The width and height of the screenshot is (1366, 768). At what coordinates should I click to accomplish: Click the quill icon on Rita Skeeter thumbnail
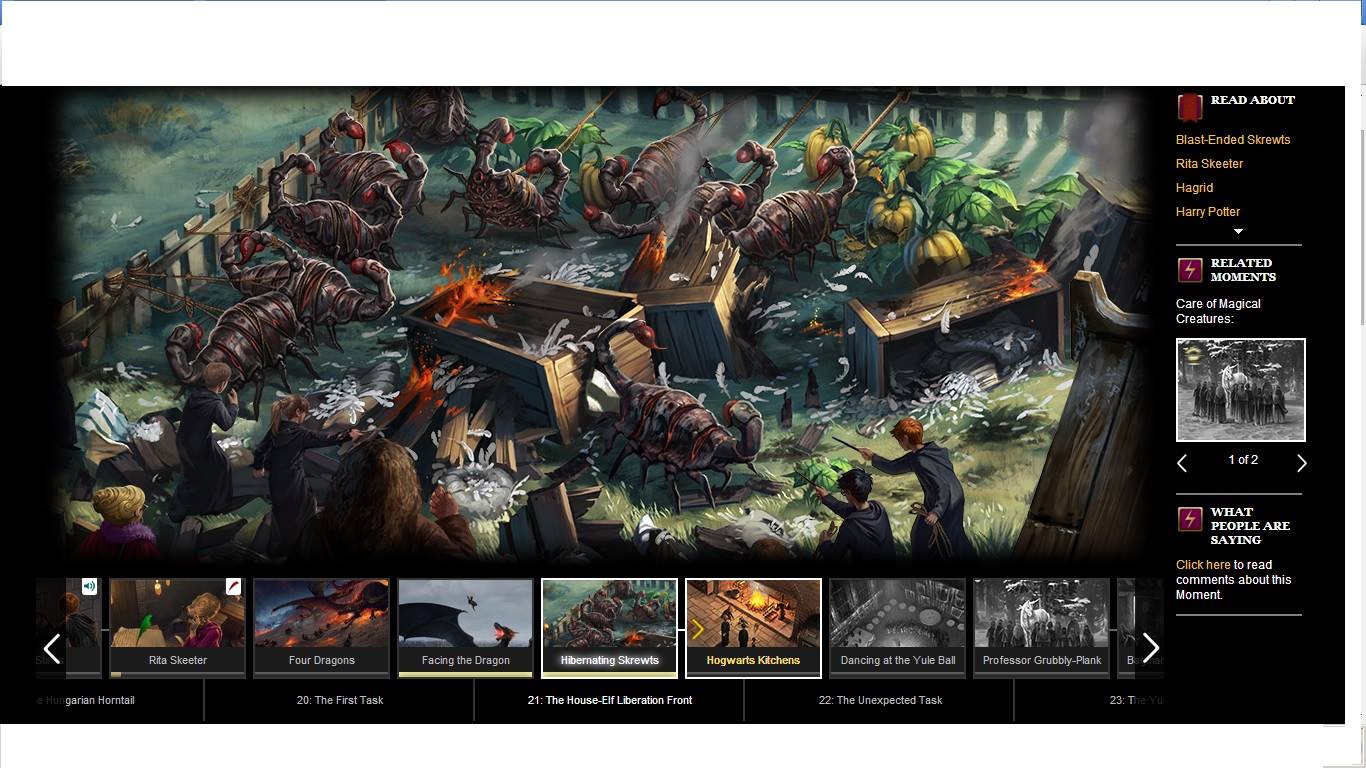233,587
